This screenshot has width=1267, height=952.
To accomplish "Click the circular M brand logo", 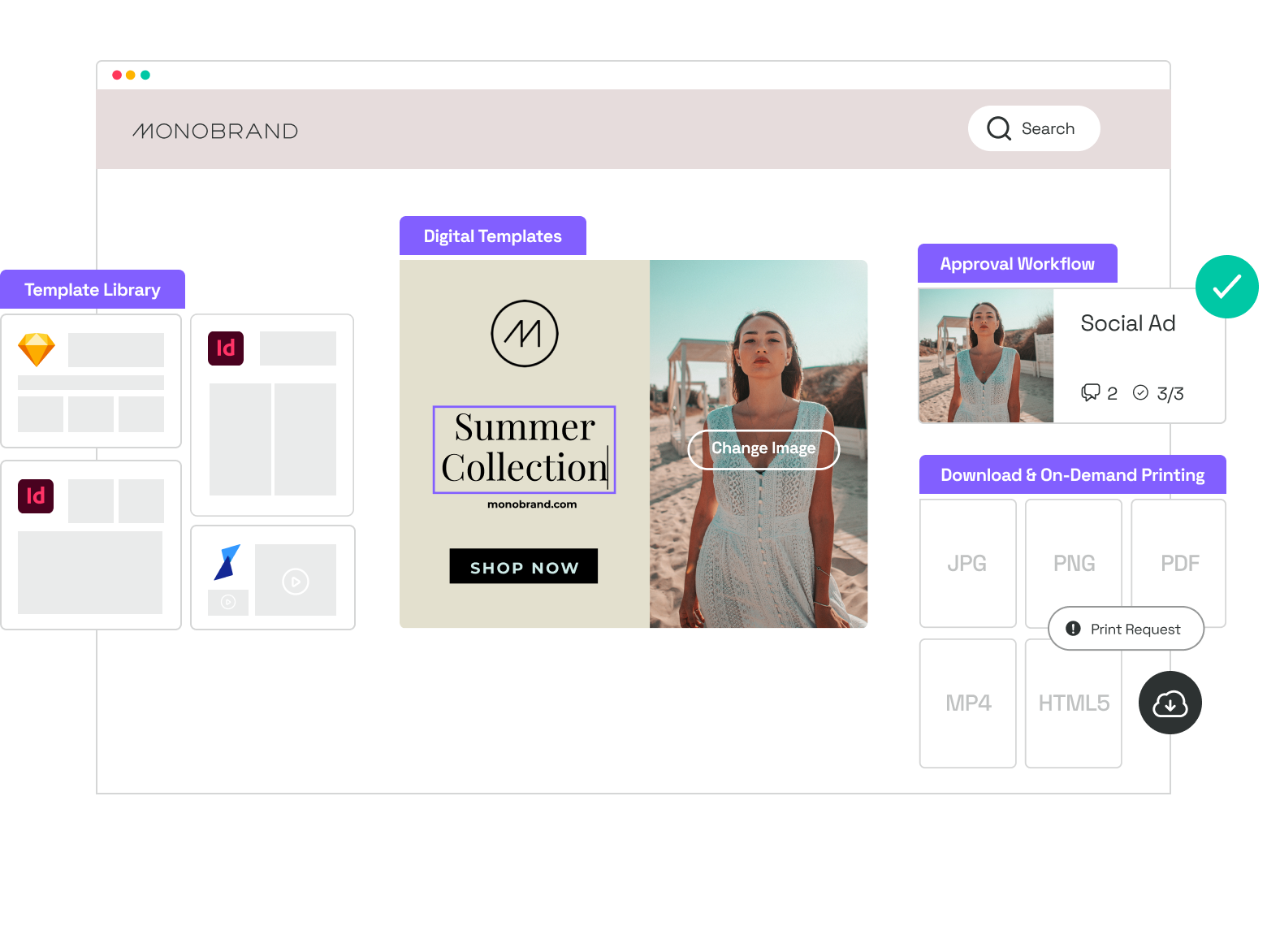I will tap(525, 334).
